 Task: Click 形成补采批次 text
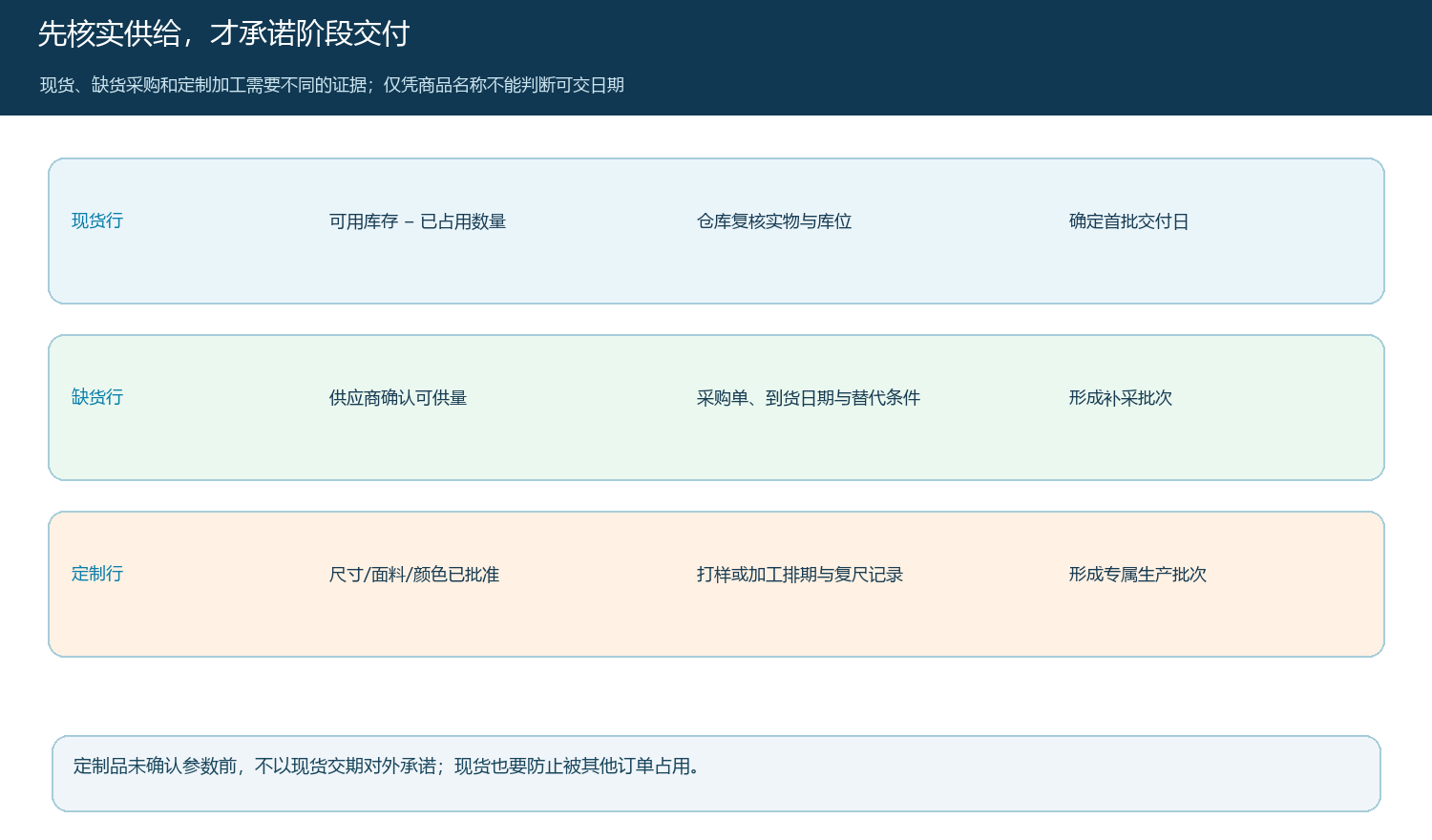1121,398
